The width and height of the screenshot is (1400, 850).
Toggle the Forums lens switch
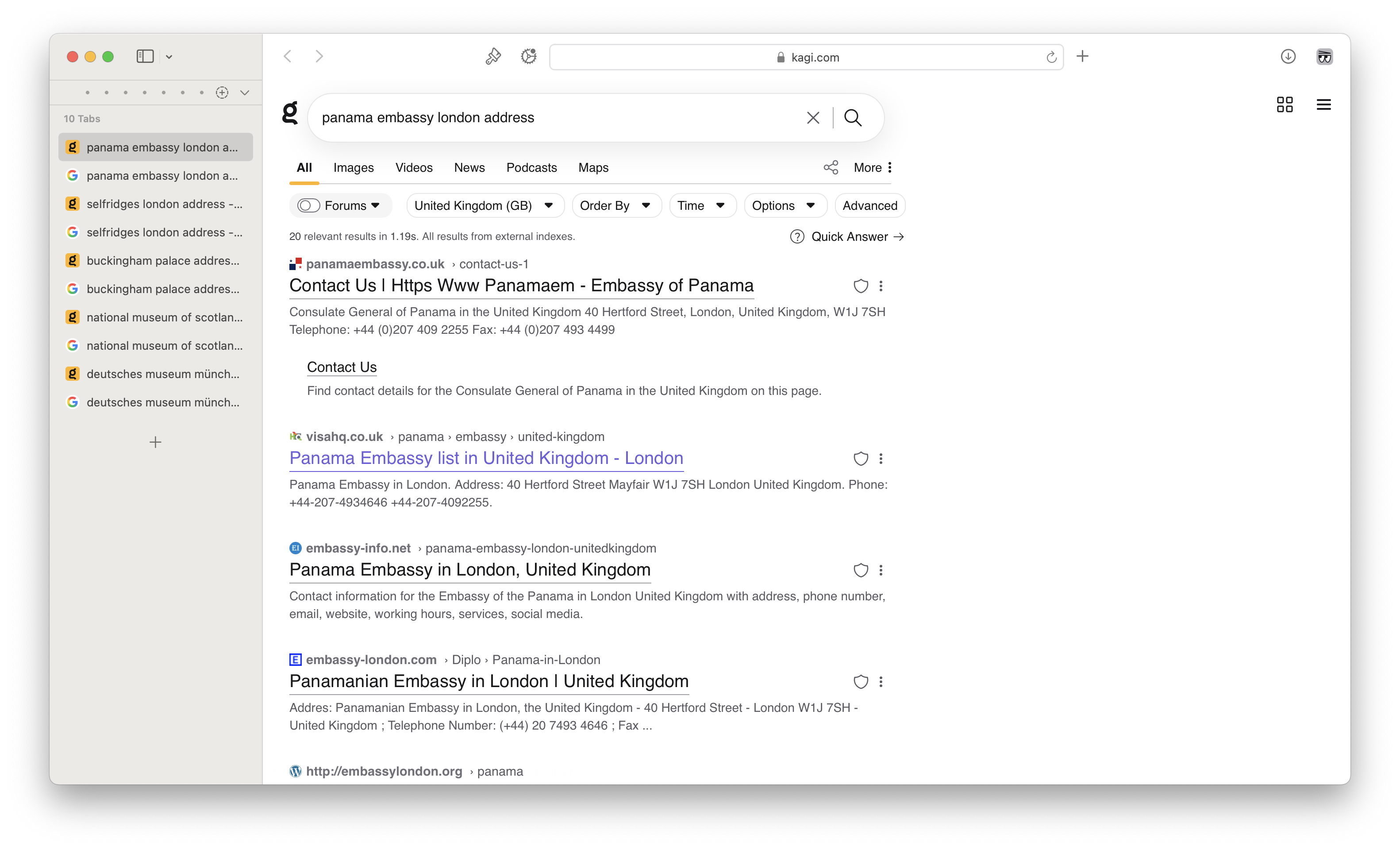308,206
